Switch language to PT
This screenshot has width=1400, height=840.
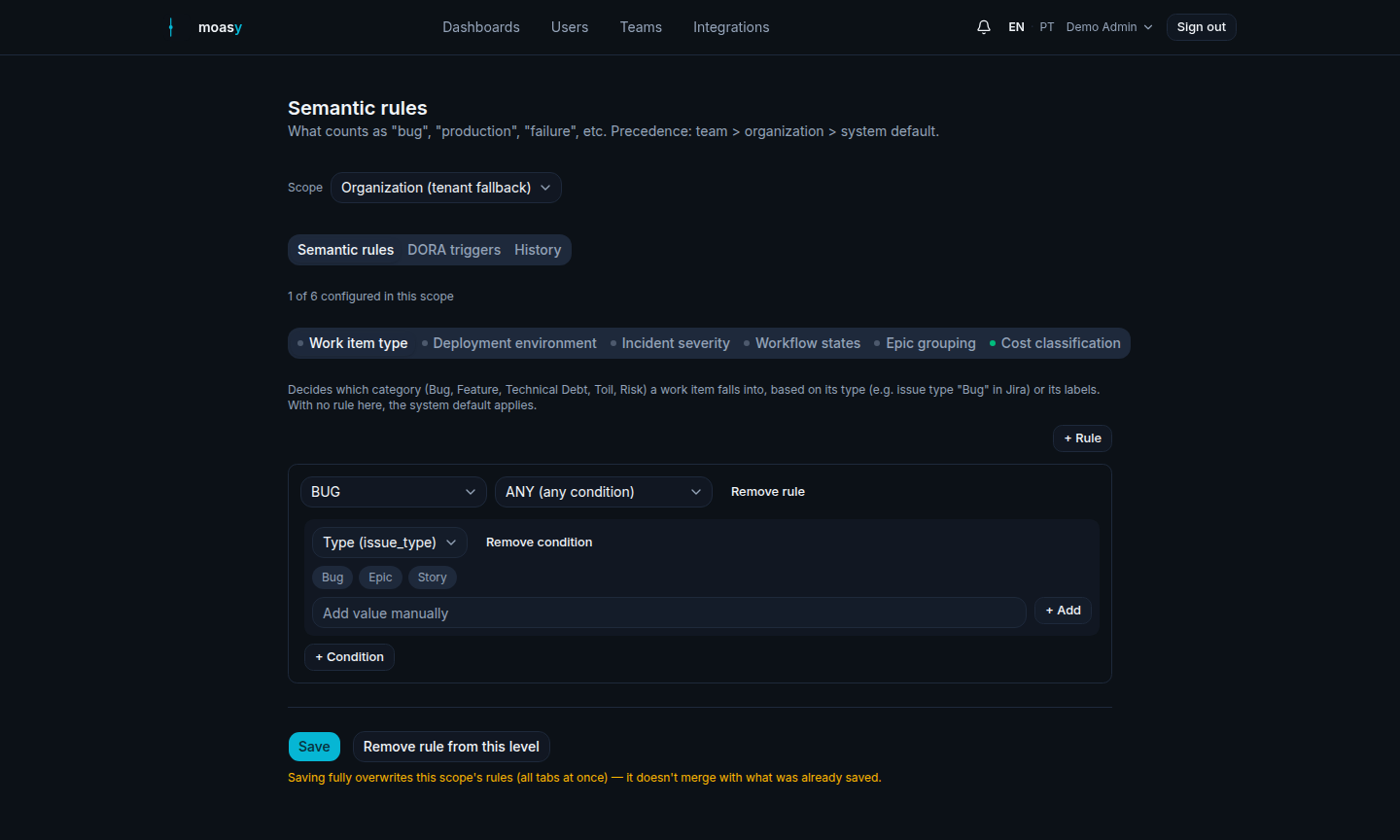[1046, 27]
